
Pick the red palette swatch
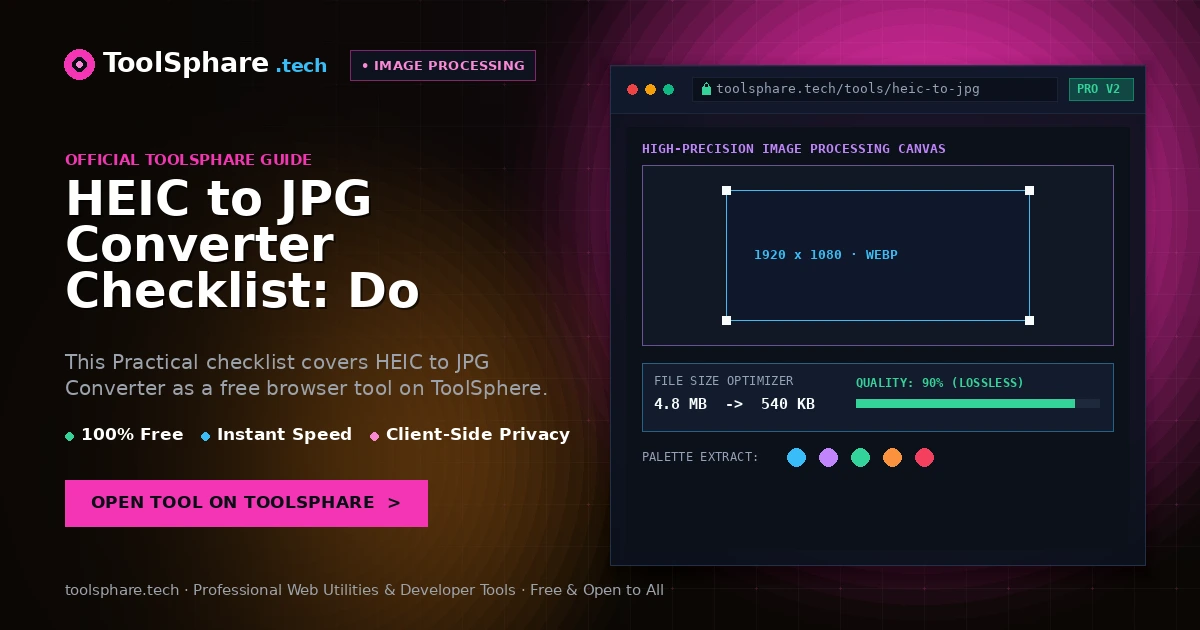[x=924, y=457]
